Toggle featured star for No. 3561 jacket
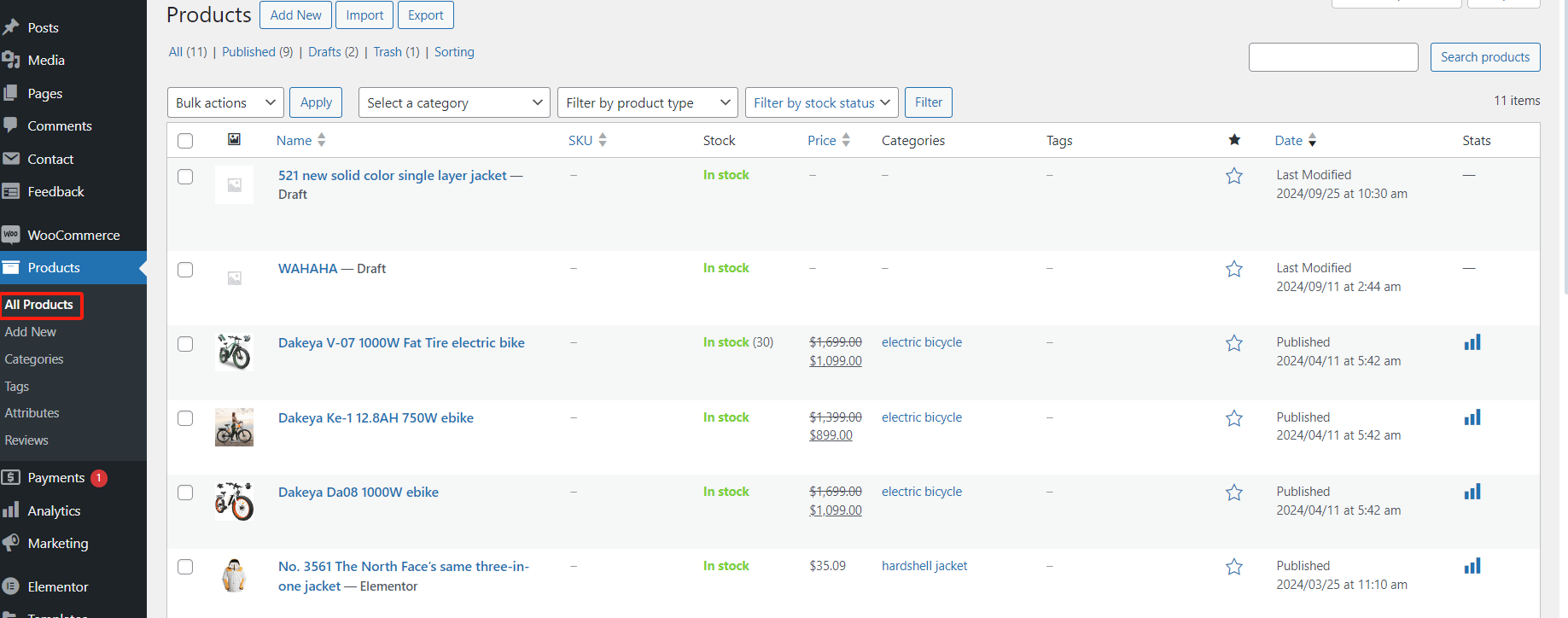 pos(1234,567)
